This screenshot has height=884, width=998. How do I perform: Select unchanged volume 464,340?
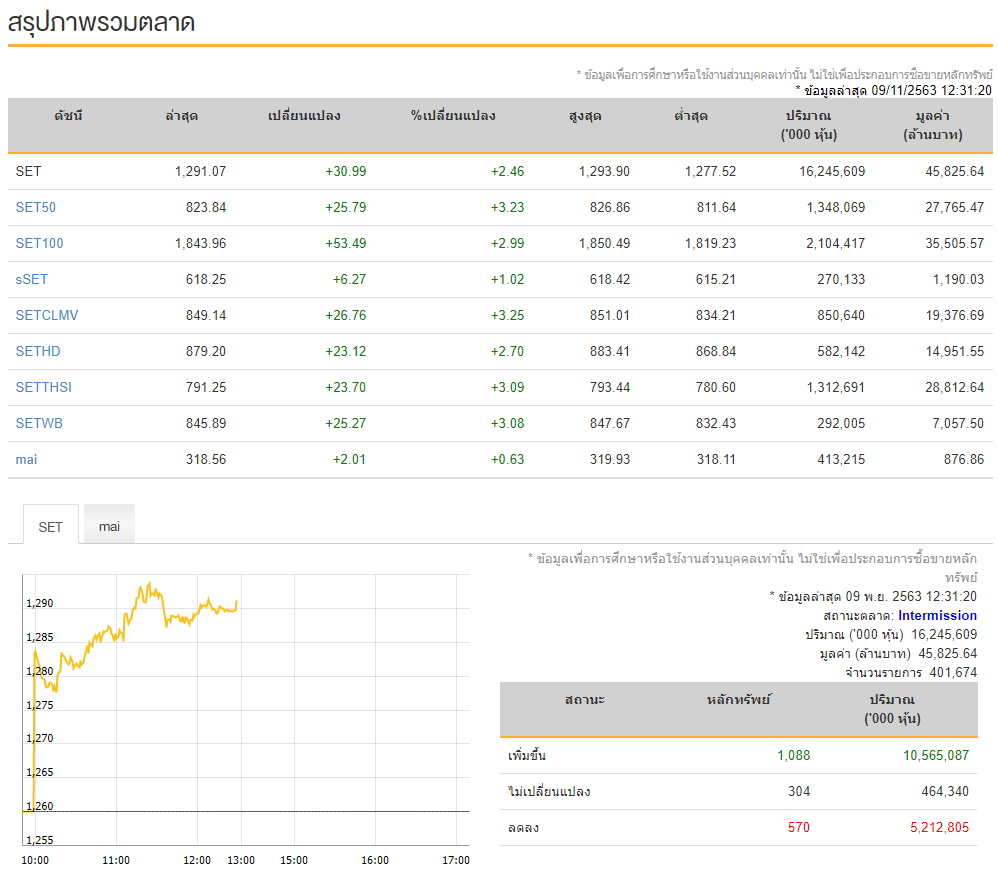pos(945,791)
